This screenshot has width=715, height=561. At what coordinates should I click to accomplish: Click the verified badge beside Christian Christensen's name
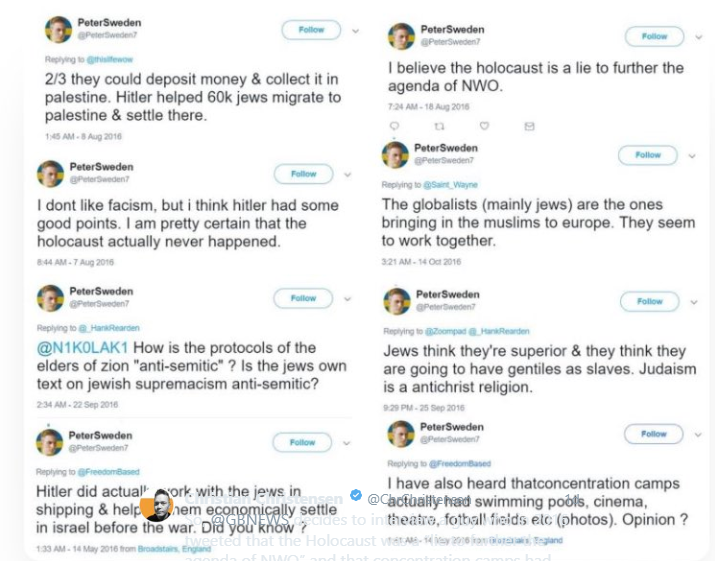355,497
